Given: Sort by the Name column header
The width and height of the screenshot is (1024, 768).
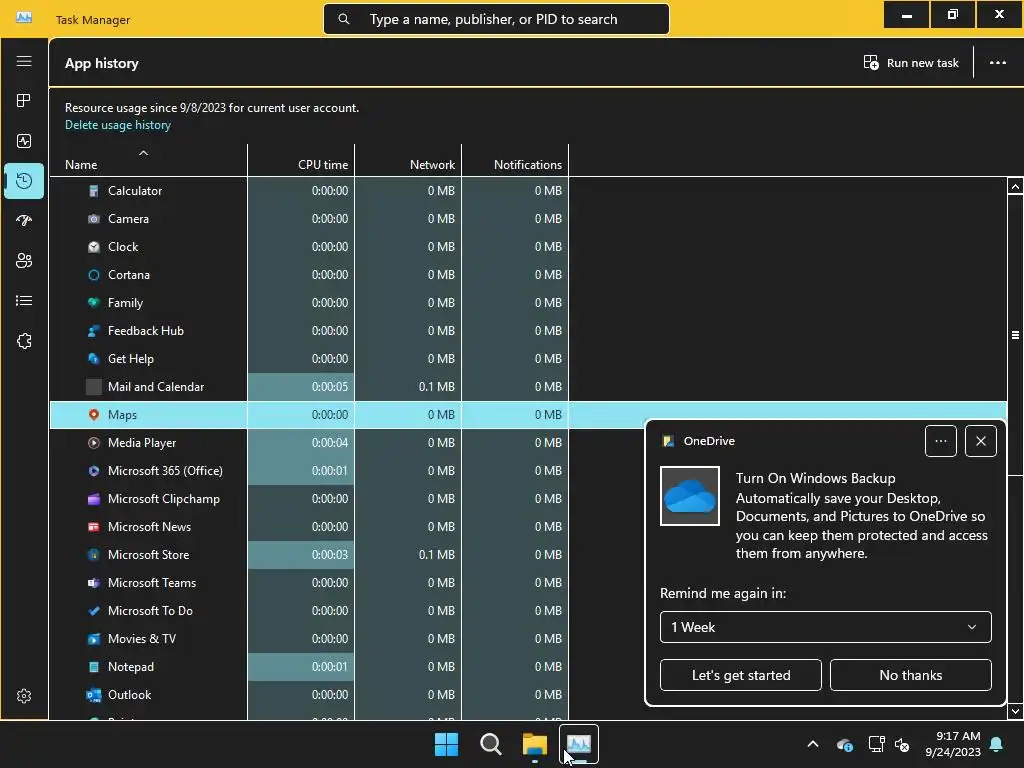Looking at the screenshot, I should click(148, 161).
